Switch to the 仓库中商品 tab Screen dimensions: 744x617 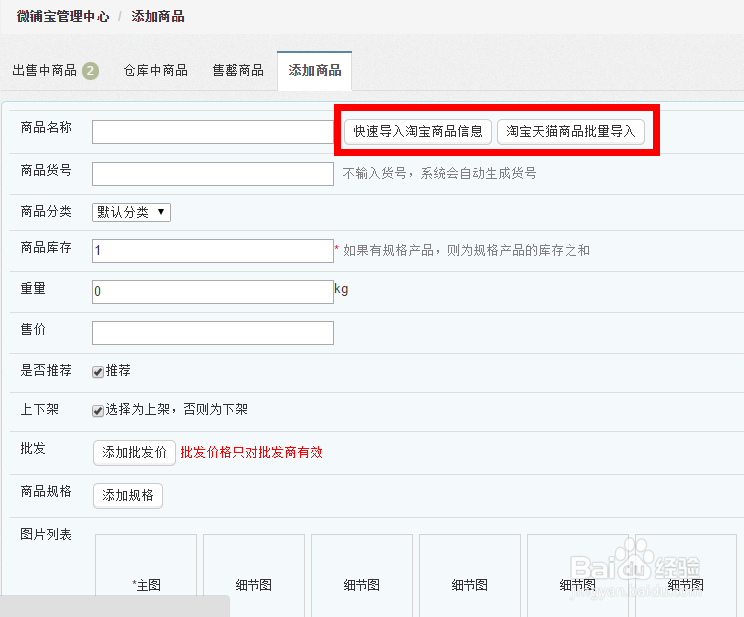tap(156, 71)
